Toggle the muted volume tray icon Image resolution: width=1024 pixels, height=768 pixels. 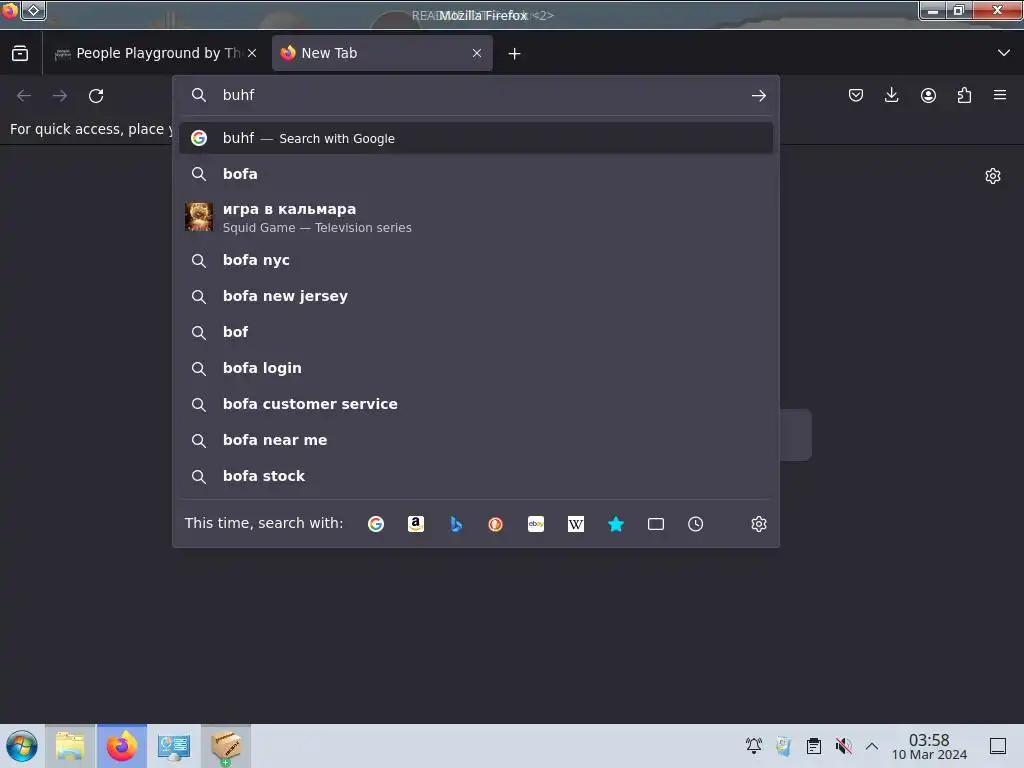(x=844, y=745)
